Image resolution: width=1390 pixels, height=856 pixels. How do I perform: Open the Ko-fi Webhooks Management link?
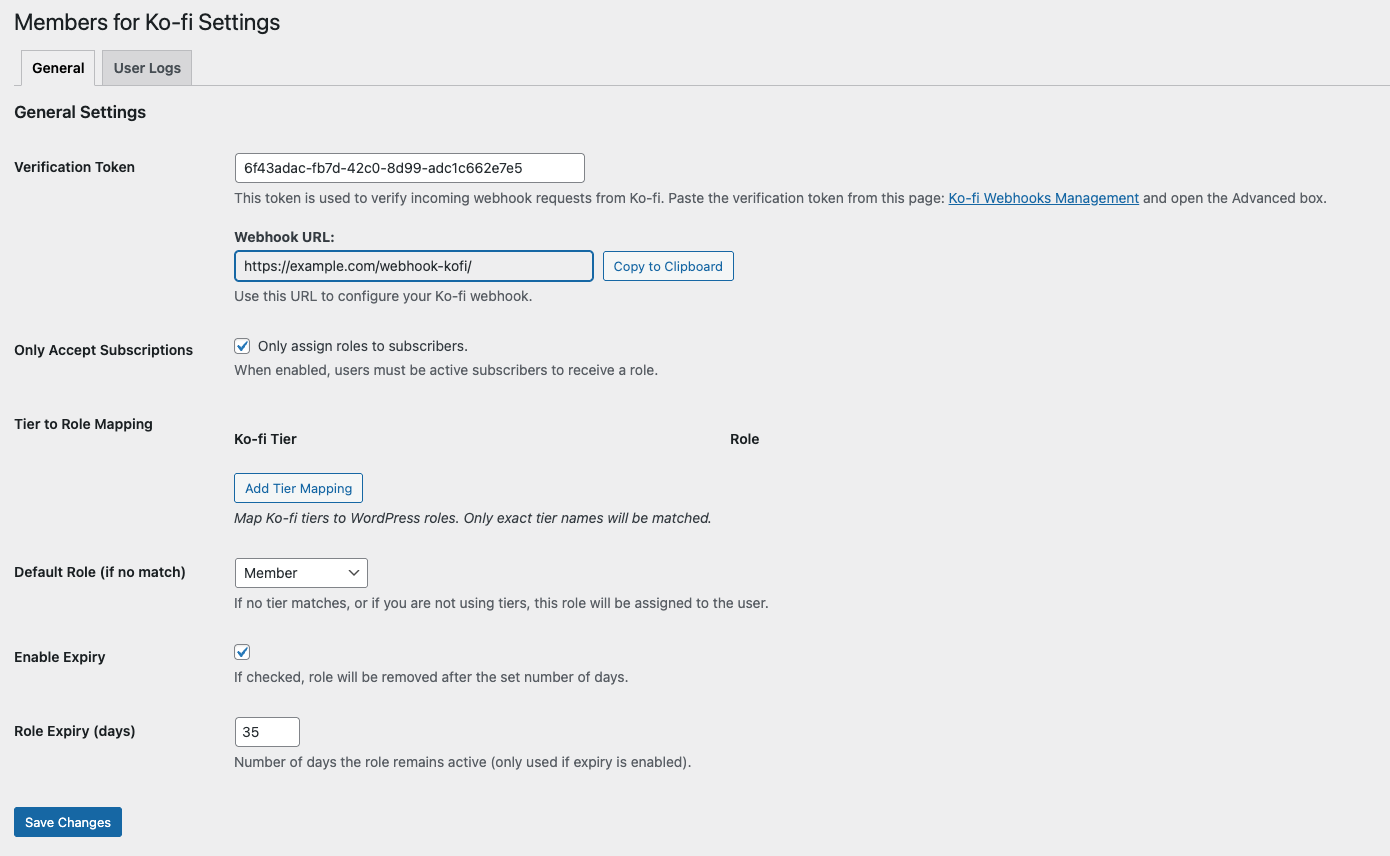pyautogui.click(x=1043, y=198)
